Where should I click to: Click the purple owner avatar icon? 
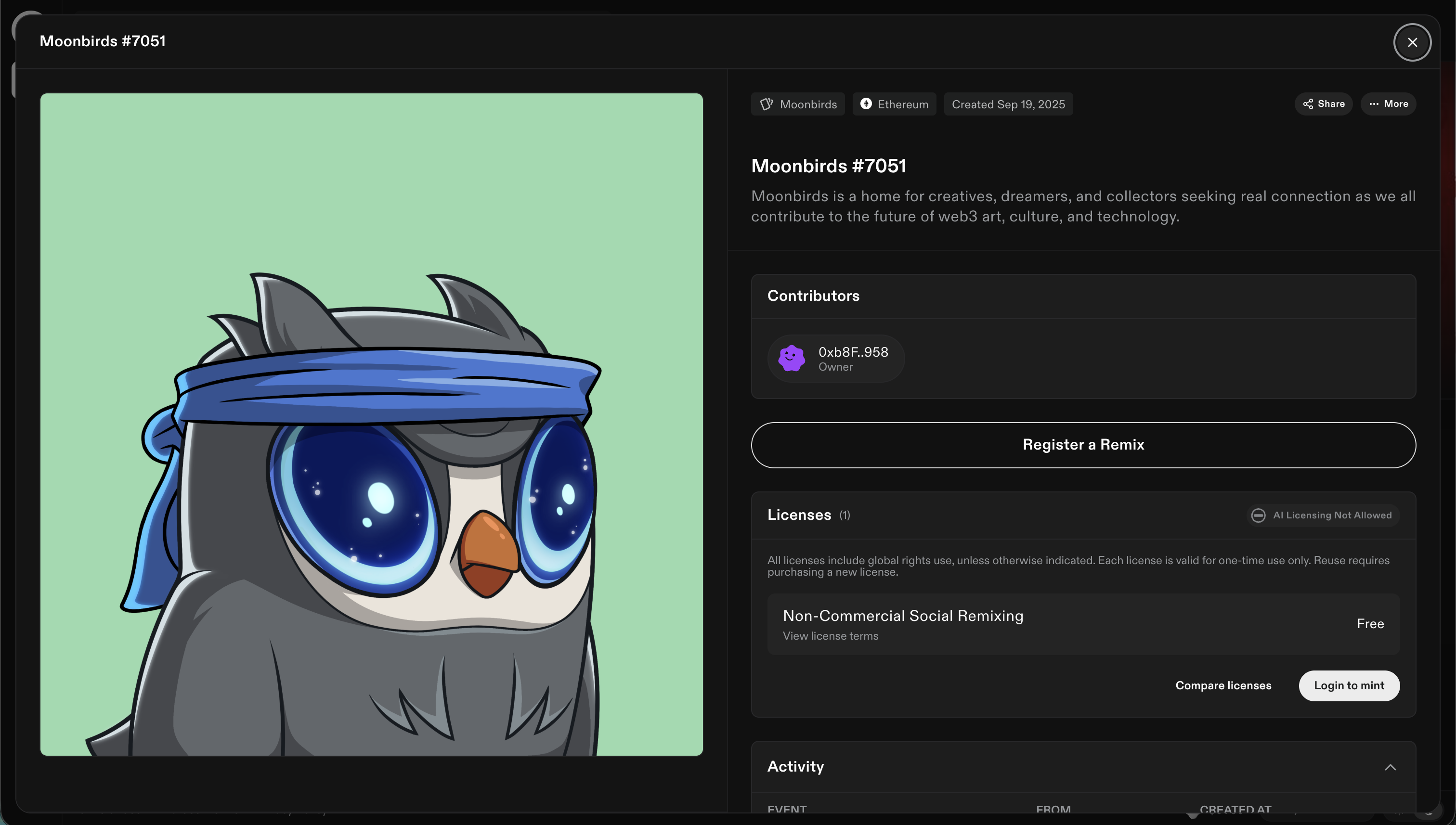[x=791, y=359]
